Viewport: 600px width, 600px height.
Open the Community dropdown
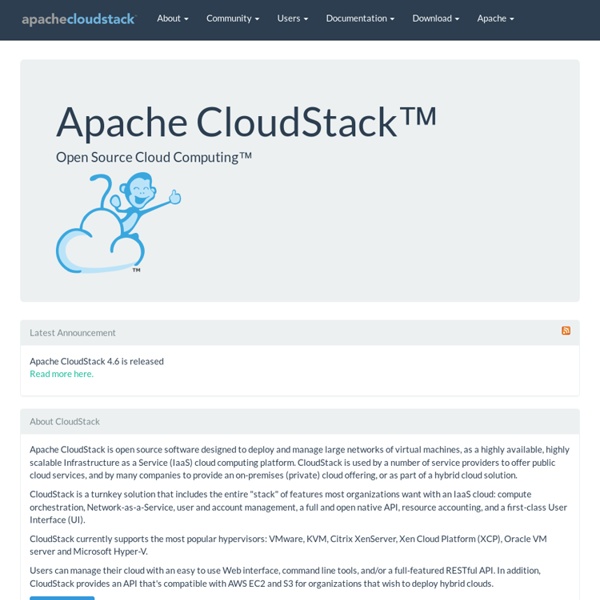click(232, 19)
